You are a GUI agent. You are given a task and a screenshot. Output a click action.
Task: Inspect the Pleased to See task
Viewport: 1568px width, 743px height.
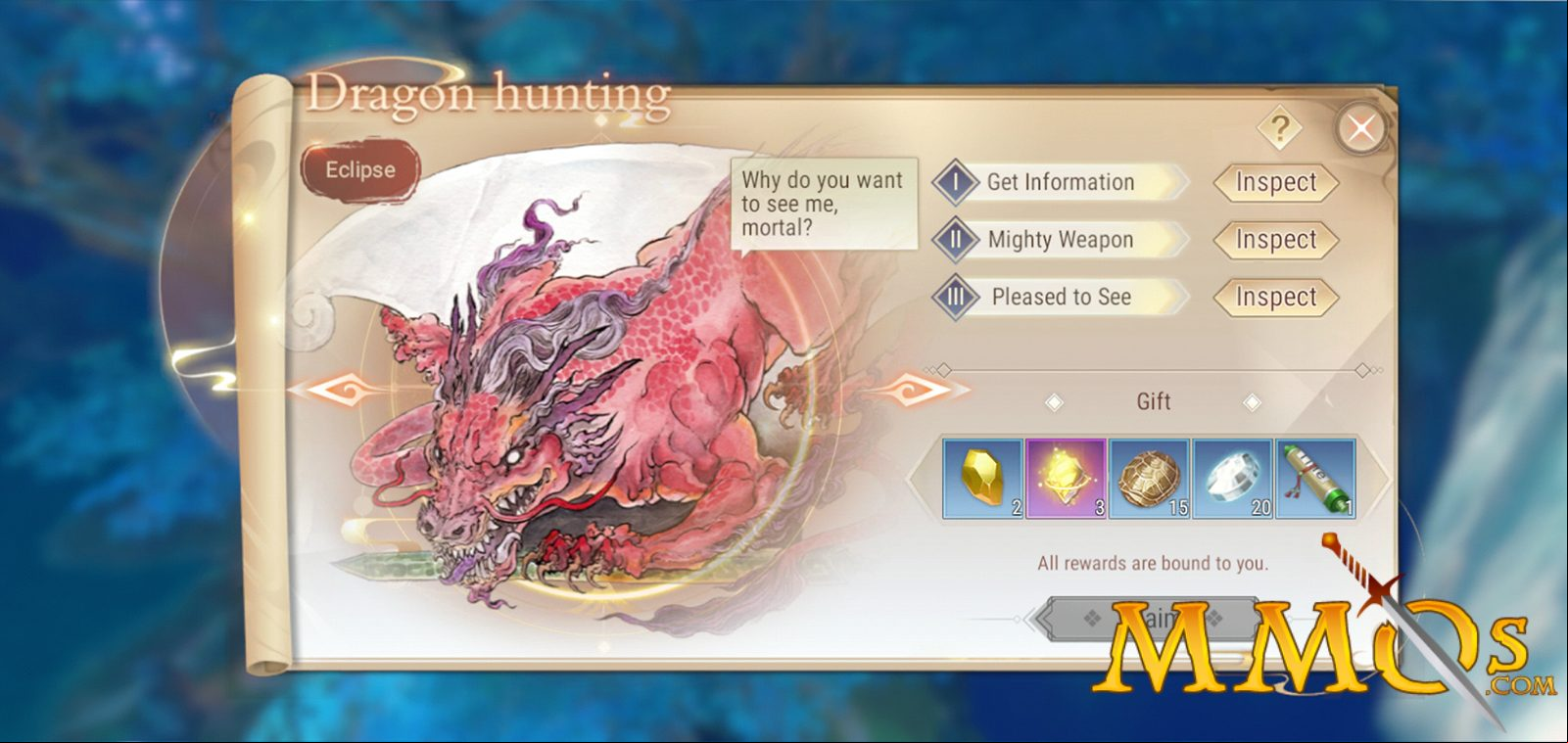pyautogui.click(x=1276, y=297)
